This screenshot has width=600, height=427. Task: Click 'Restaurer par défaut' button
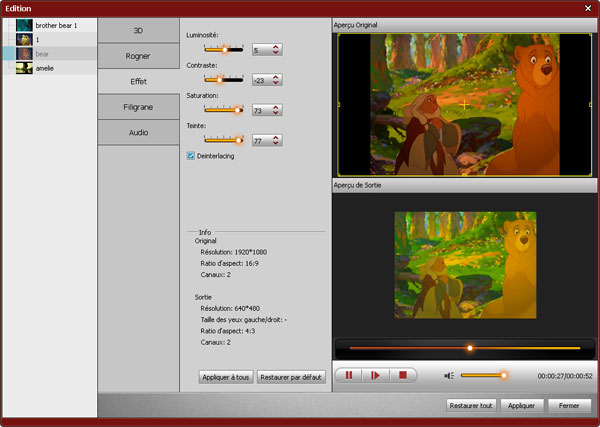pos(291,377)
